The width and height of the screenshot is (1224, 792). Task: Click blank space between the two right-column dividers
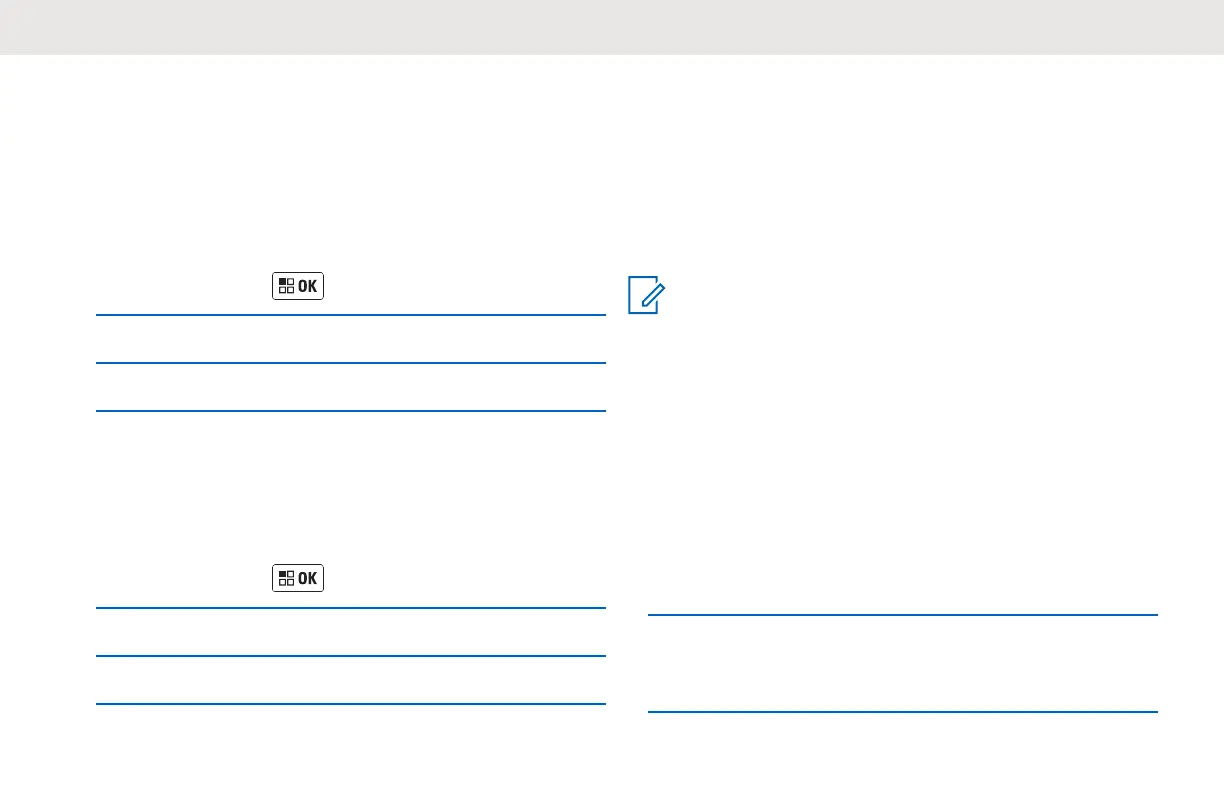902,663
